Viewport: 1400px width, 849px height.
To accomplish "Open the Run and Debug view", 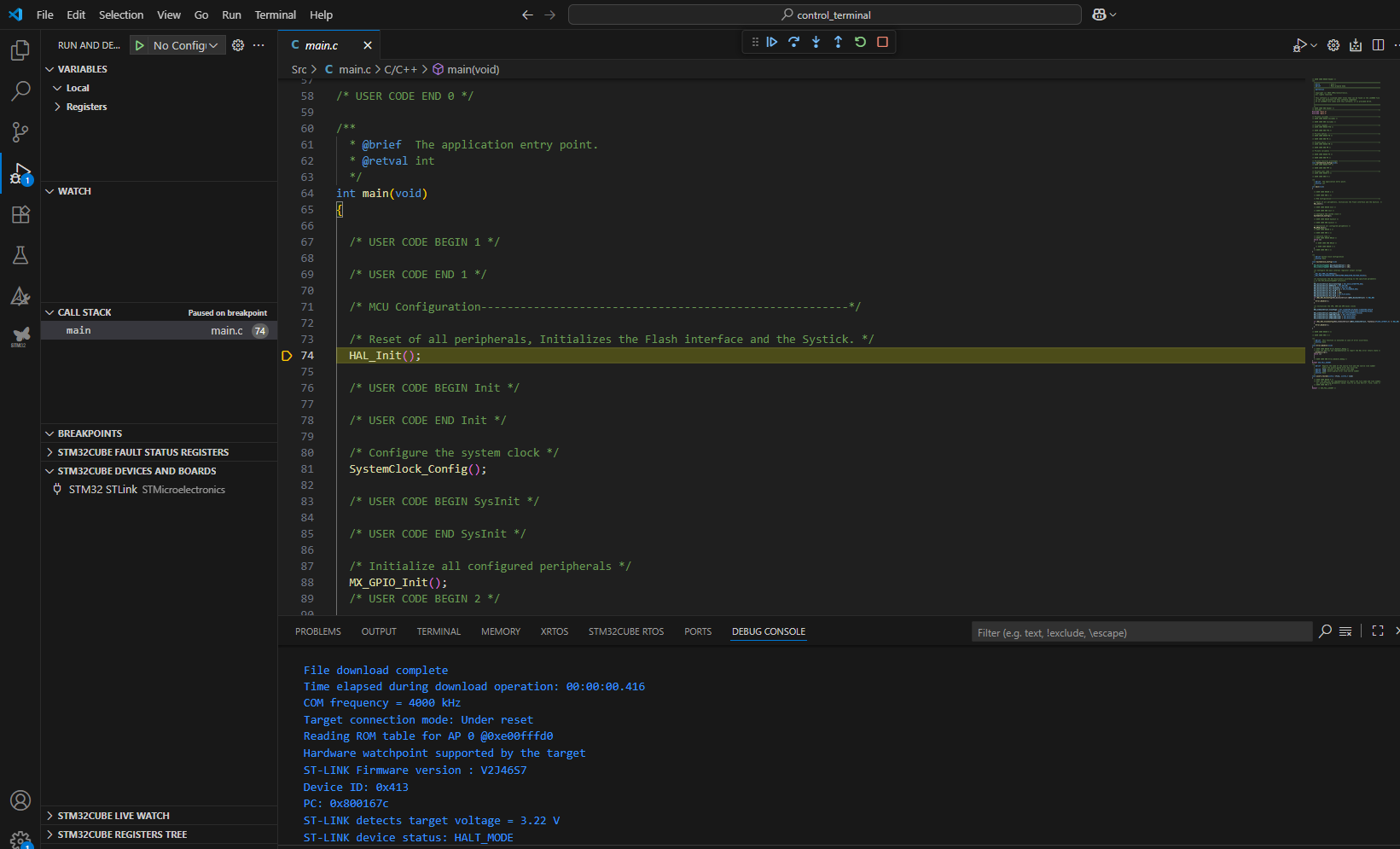I will pos(20,173).
